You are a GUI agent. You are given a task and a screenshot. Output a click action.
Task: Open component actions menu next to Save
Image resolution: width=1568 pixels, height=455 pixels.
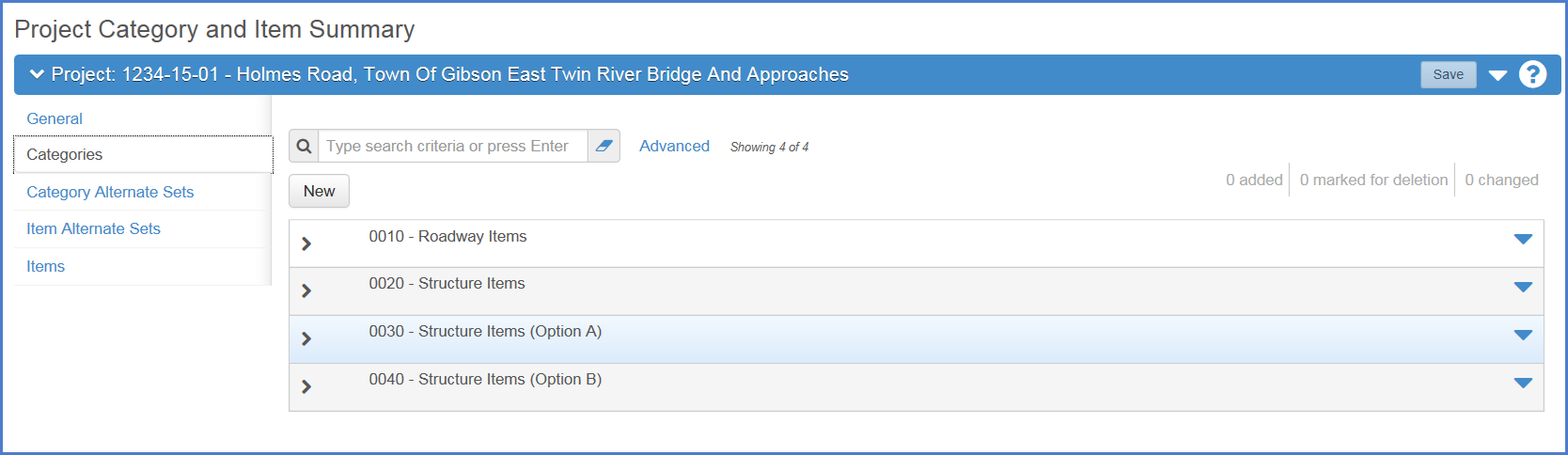(1497, 75)
